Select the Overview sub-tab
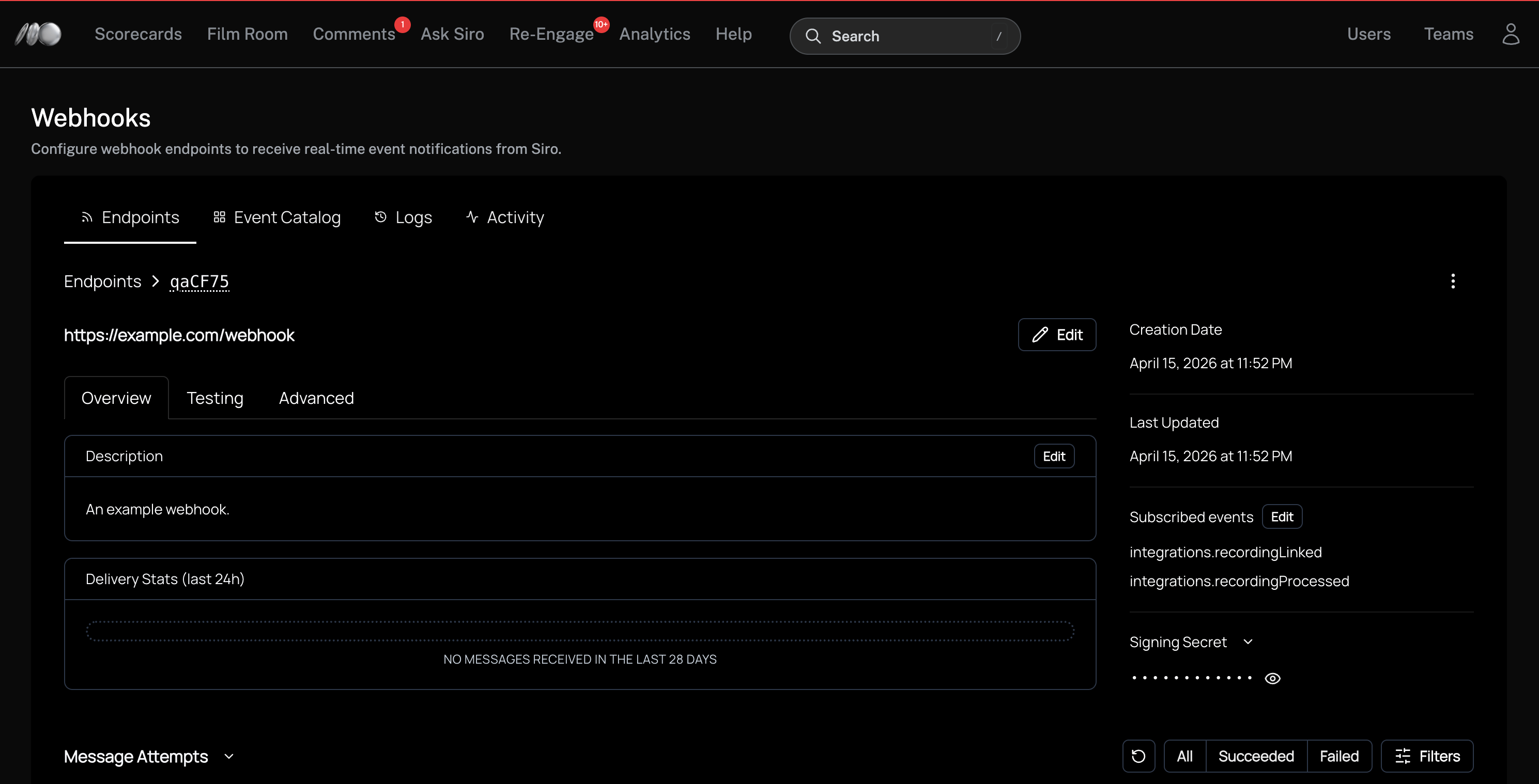 pyautogui.click(x=116, y=398)
